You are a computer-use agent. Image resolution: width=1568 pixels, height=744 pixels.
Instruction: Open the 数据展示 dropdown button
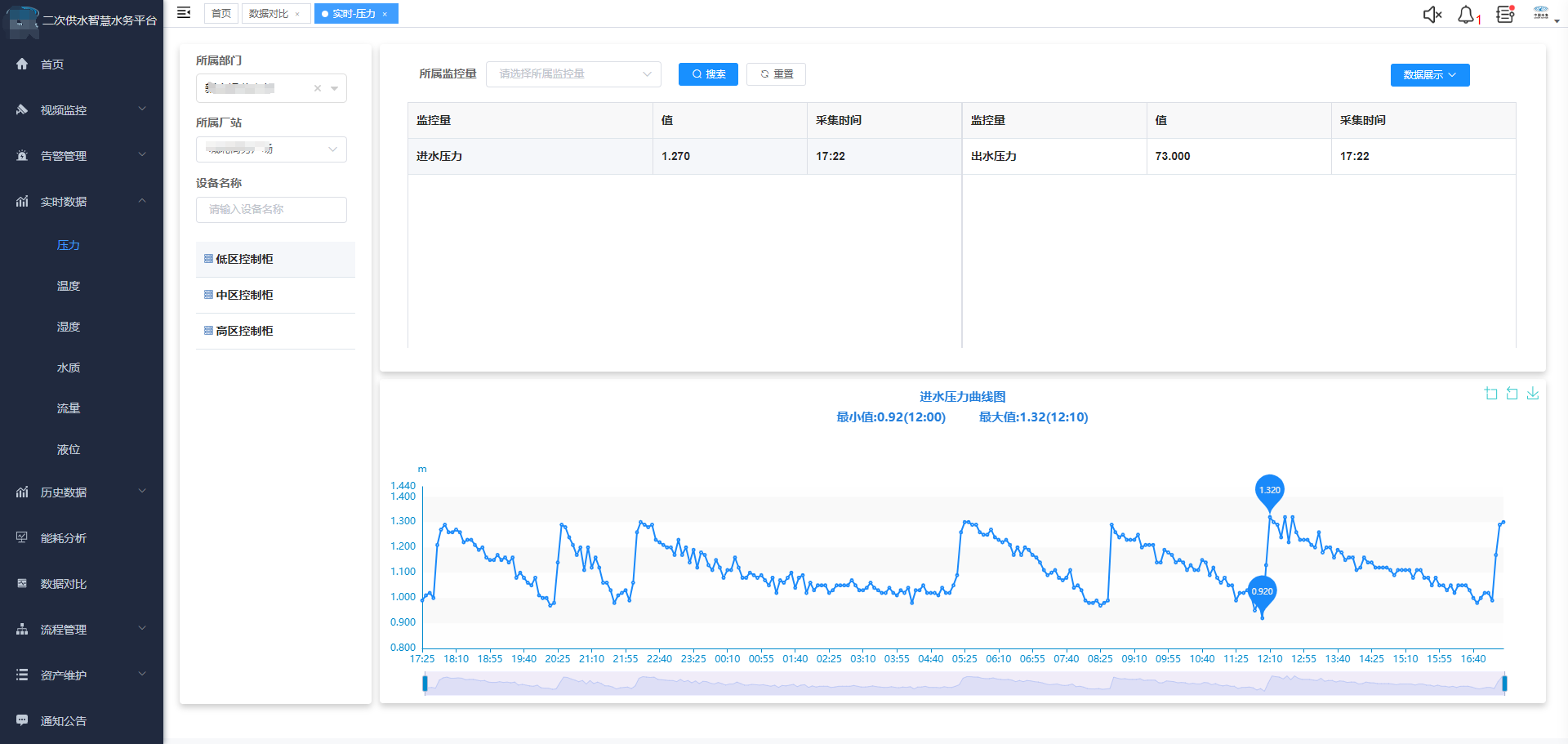click(1430, 75)
